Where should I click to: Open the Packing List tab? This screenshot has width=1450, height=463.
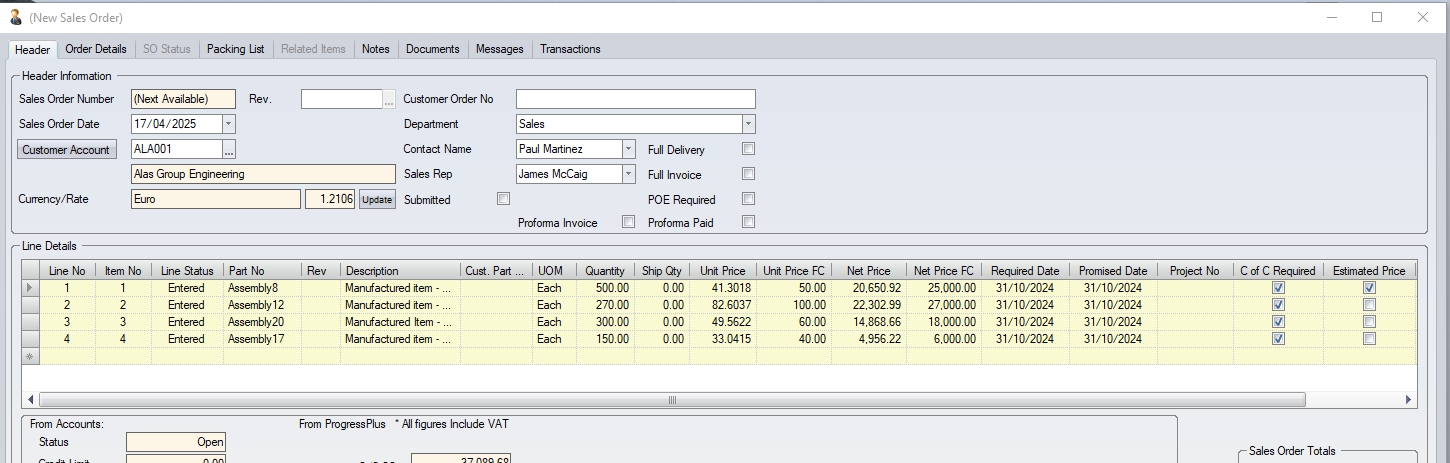235,49
